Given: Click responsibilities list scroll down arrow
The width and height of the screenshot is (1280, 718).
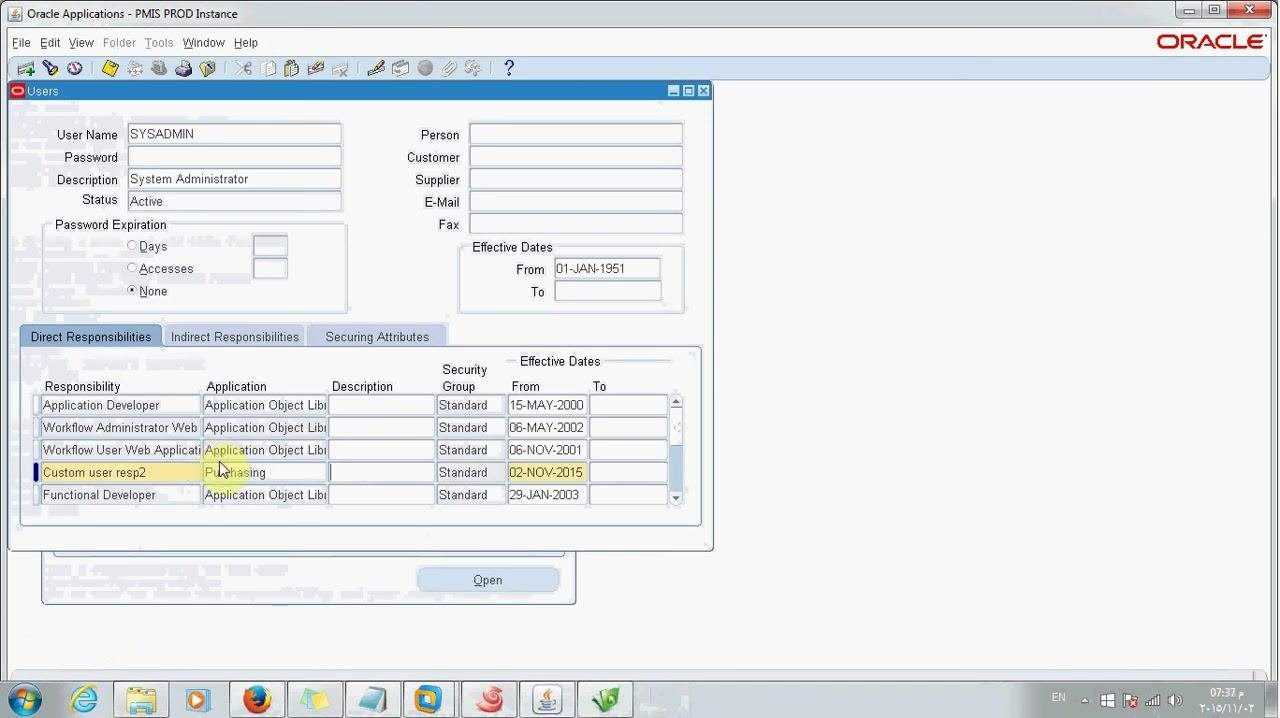Looking at the screenshot, I should tap(676, 497).
